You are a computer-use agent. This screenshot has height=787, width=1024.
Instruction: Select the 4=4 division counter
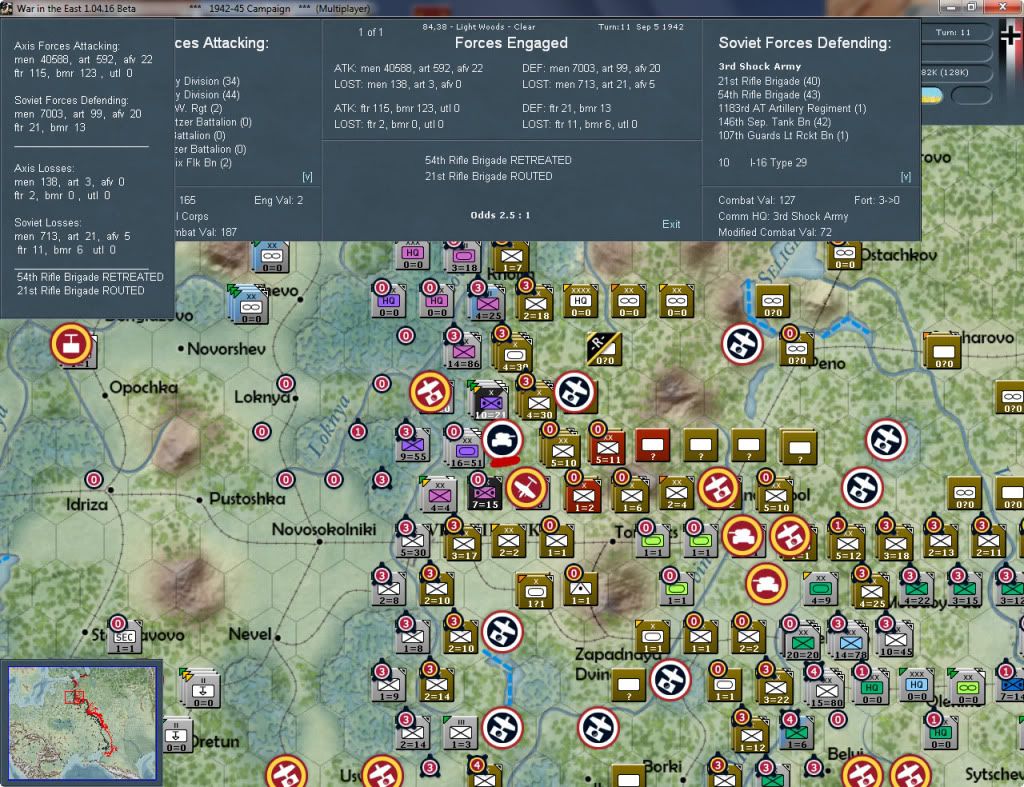coord(438,496)
